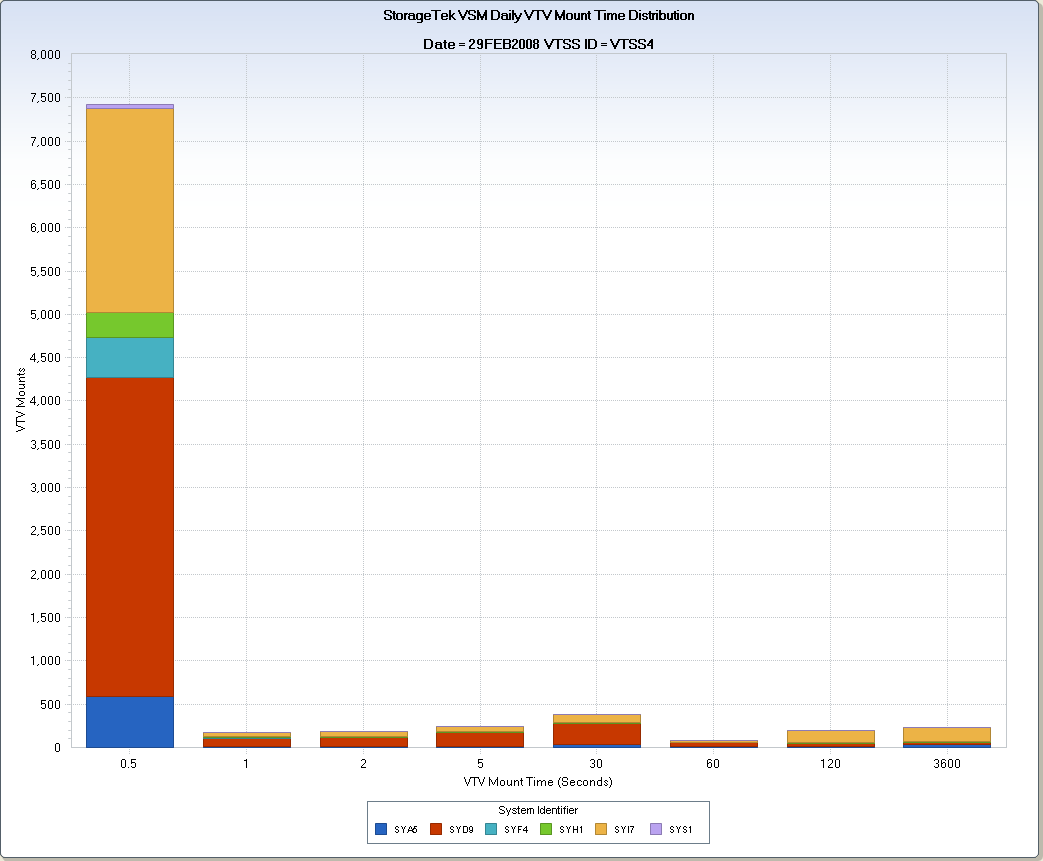Click the SYD9 red legend swatch
Screen dimensions: 1043x861
click(436, 829)
